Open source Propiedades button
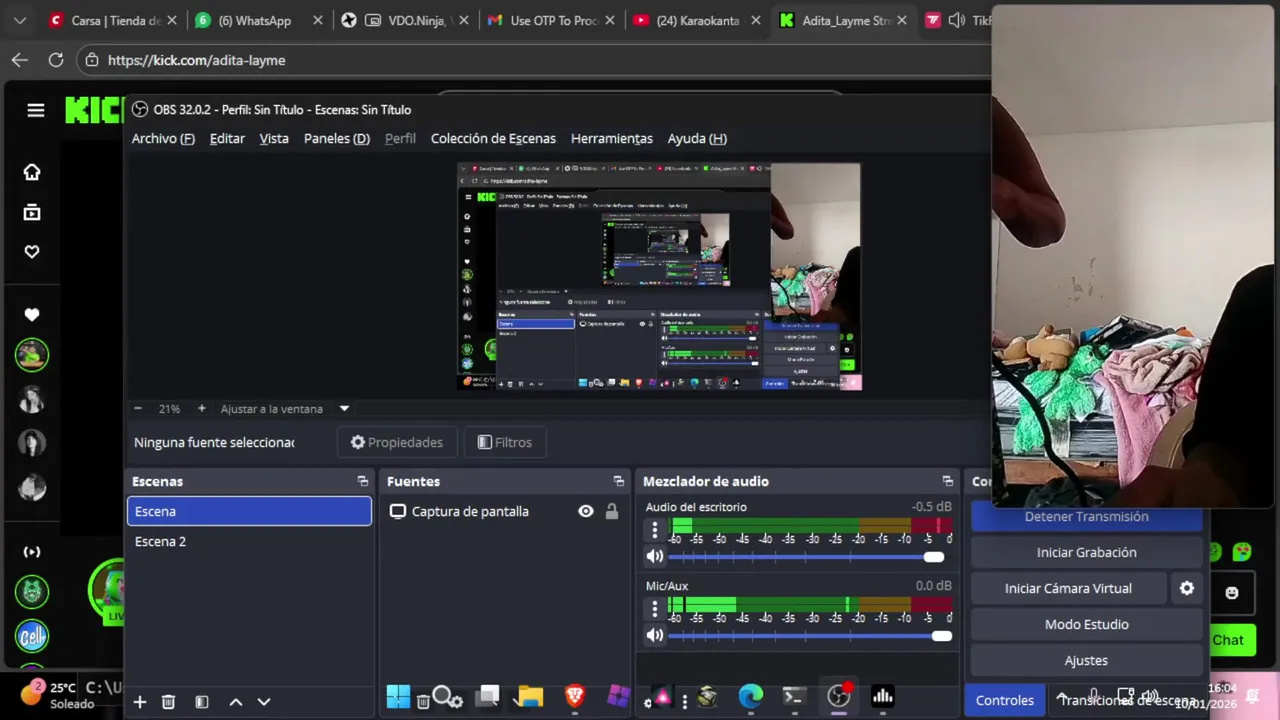Screen dimensions: 1280x720 coord(397,442)
